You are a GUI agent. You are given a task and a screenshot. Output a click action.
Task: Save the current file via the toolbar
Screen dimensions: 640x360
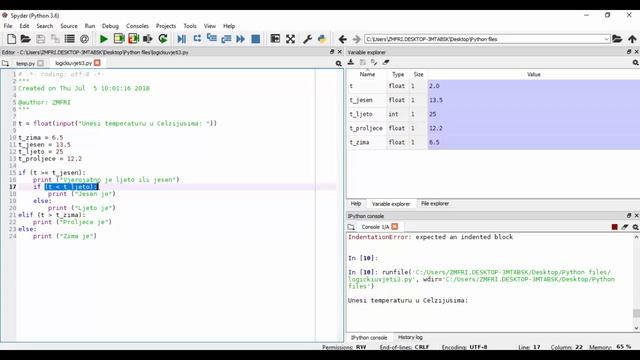[x=40, y=39]
